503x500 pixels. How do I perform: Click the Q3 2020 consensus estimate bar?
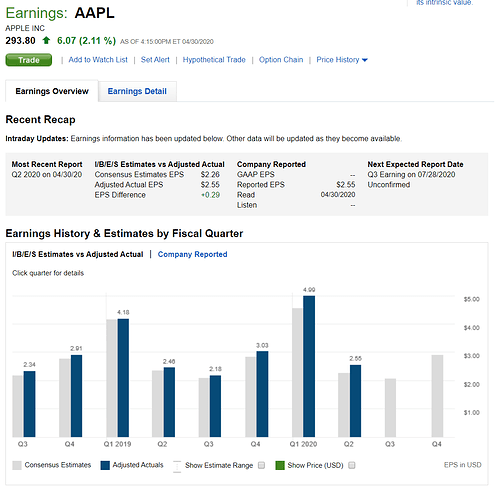390,408
